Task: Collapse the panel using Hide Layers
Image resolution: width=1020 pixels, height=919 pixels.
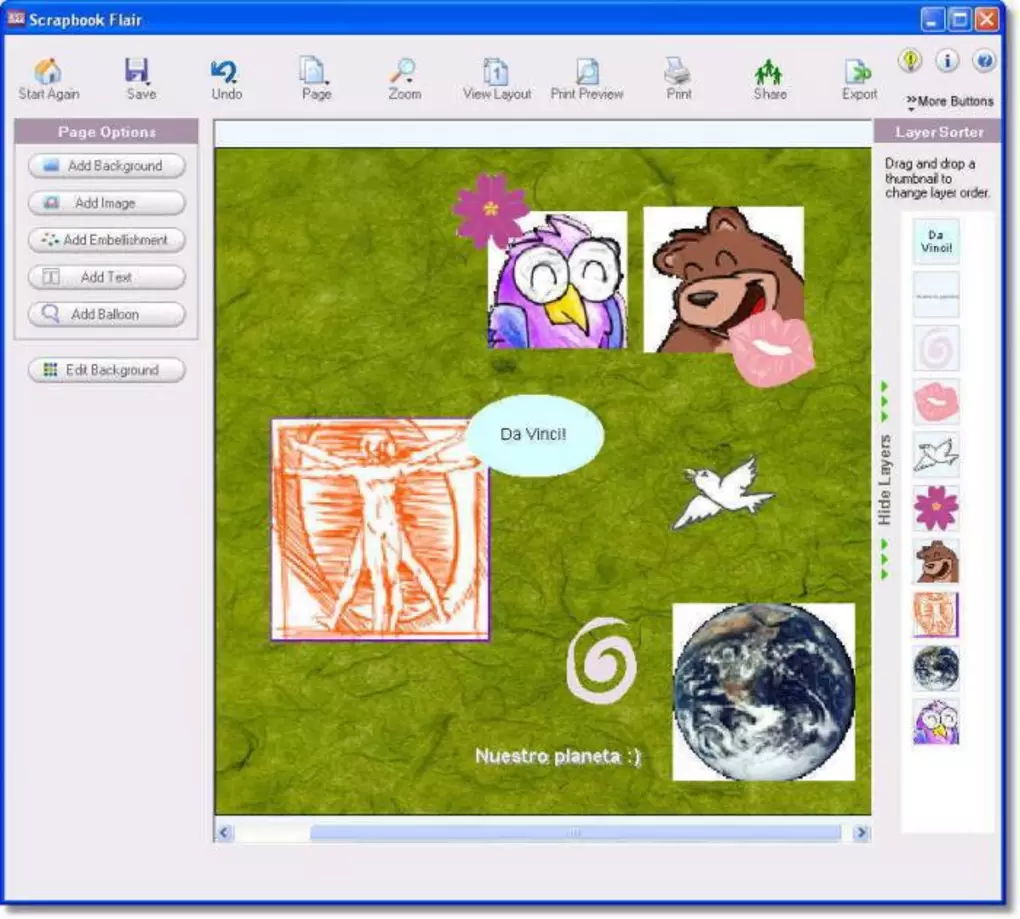Action: [x=885, y=480]
